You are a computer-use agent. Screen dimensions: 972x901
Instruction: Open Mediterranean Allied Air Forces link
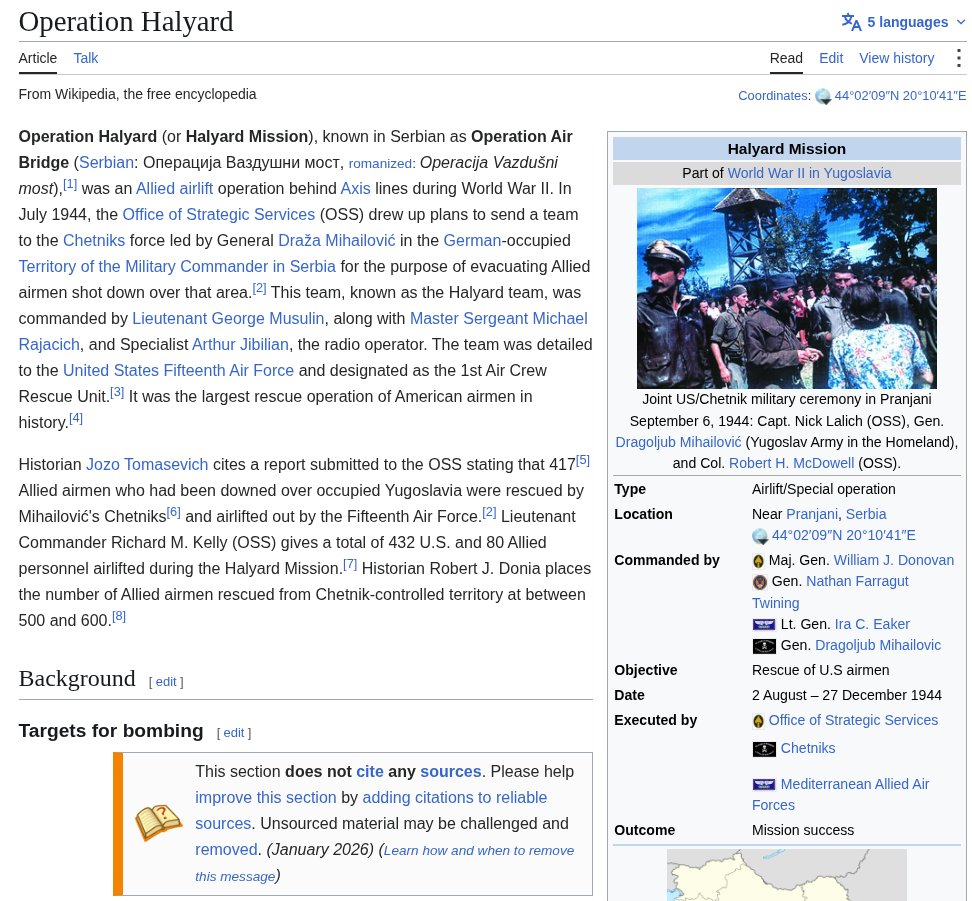coord(841,794)
